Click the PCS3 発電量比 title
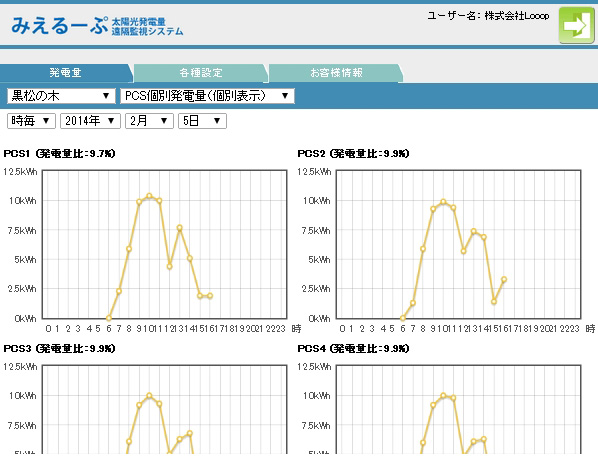598x466 pixels. coord(59,348)
